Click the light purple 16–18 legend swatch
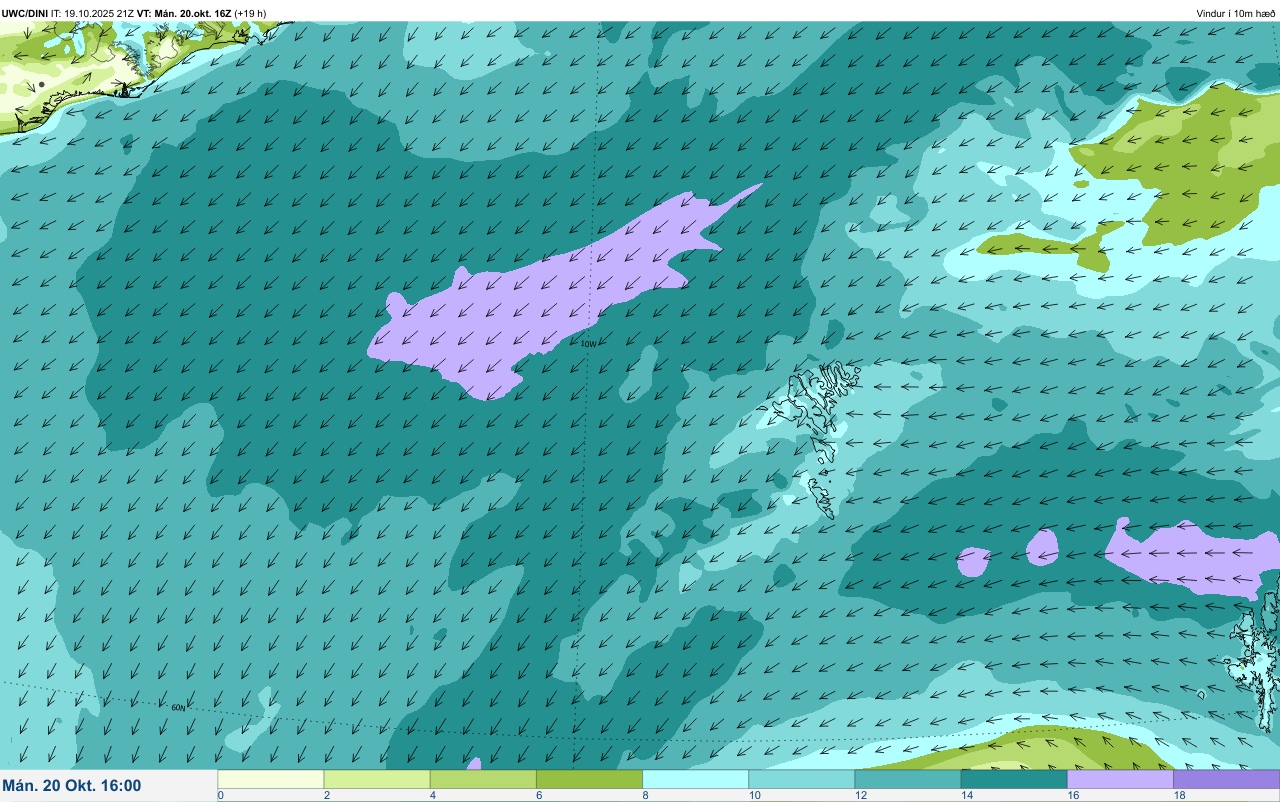This screenshot has width=1280, height=802. 1120,779
